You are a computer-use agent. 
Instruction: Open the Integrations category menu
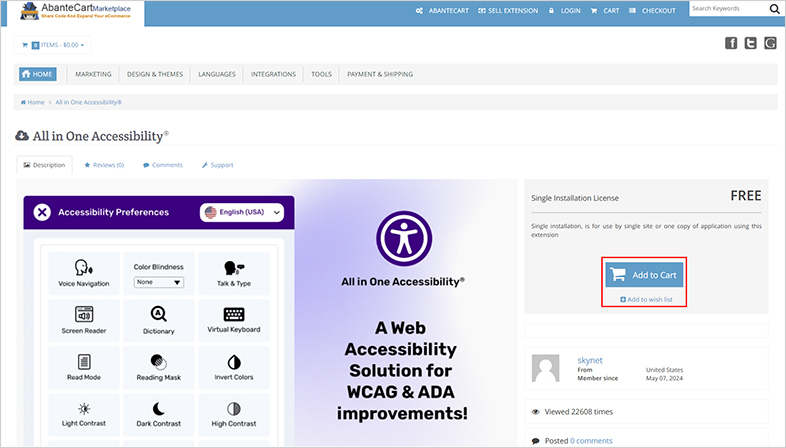tap(273, 74)
